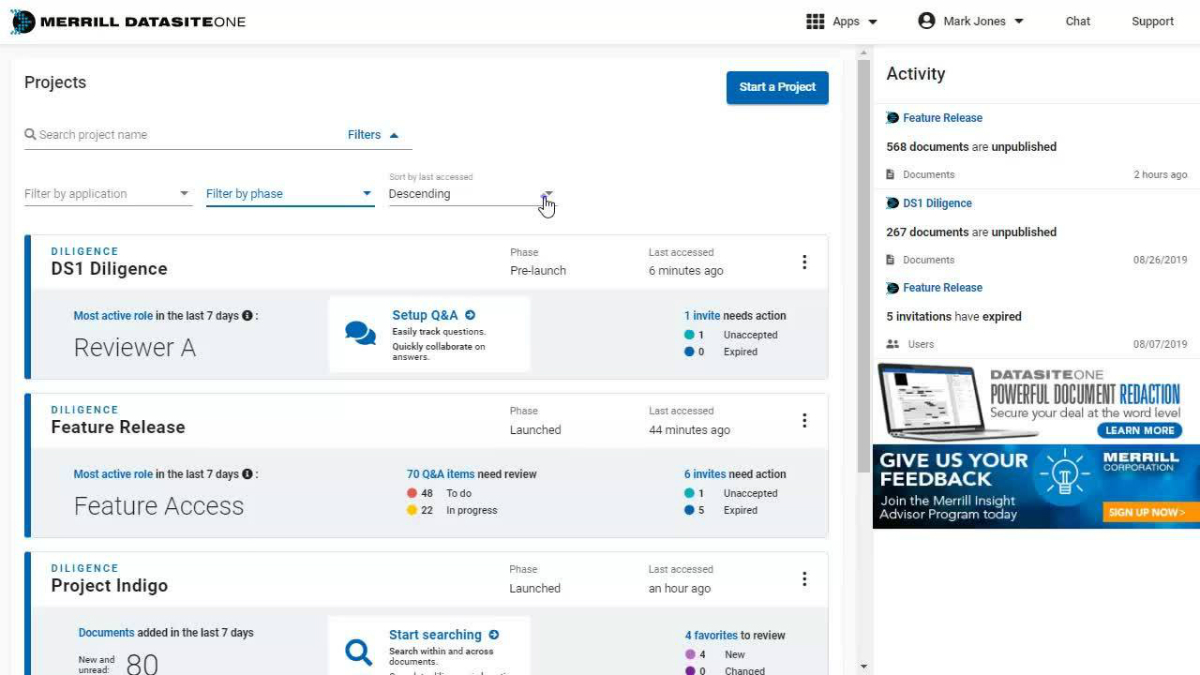The image size is (1200, 675).
Task: Click '267 documents are unpublished' text
Action: point(971,232)
